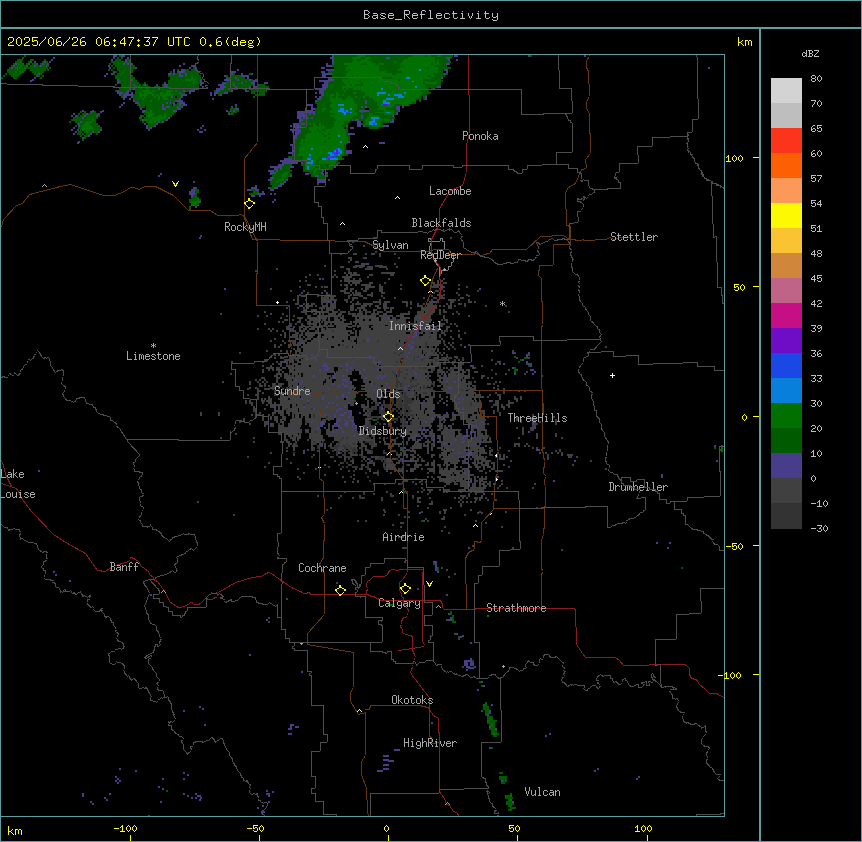Pick the purple 36-39 dBZ legend swatch
The width and height of the screenshot is (862, 842).
tap(786, 341)
